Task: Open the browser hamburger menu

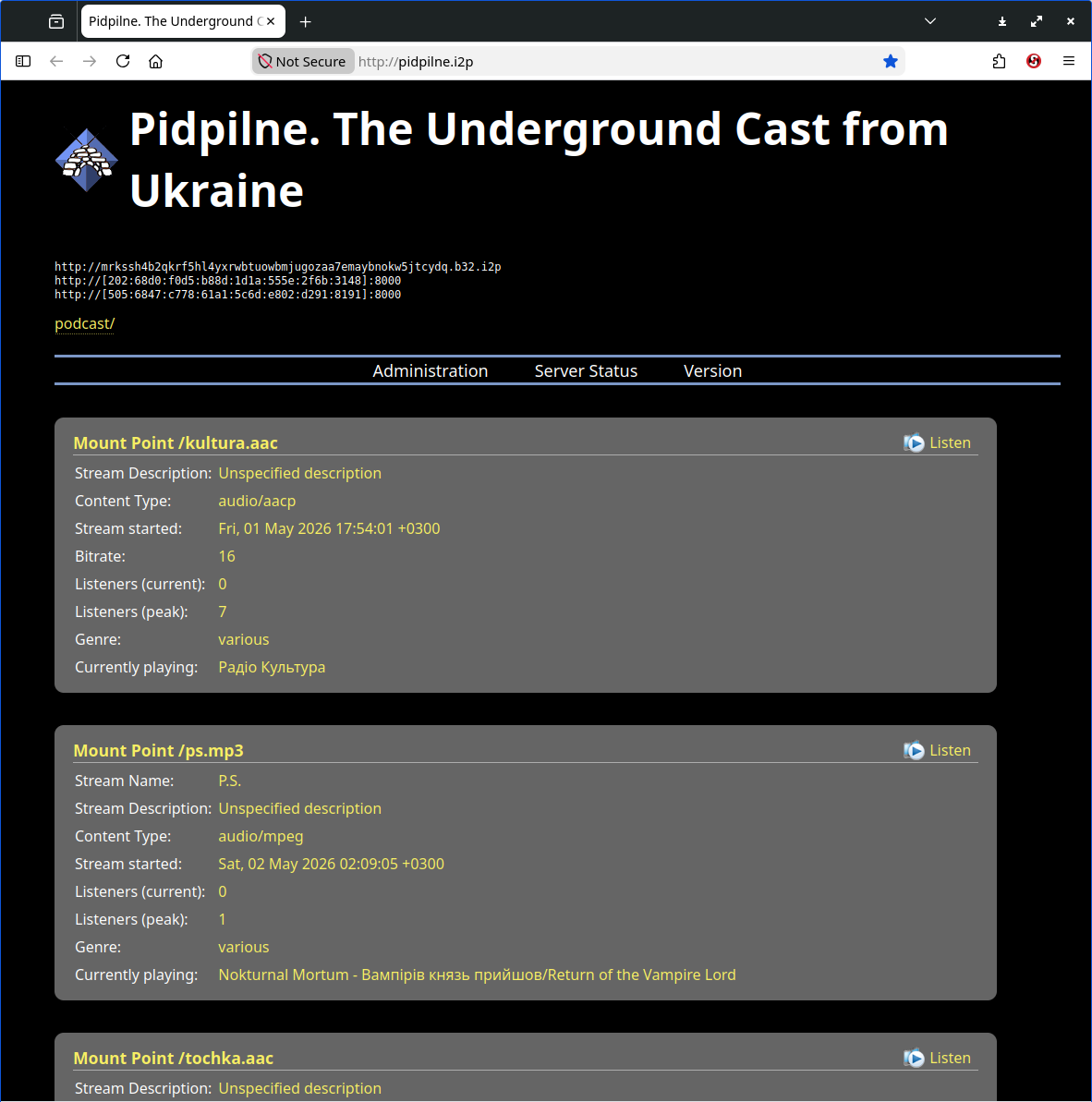Action: [x=1069, y=61]
